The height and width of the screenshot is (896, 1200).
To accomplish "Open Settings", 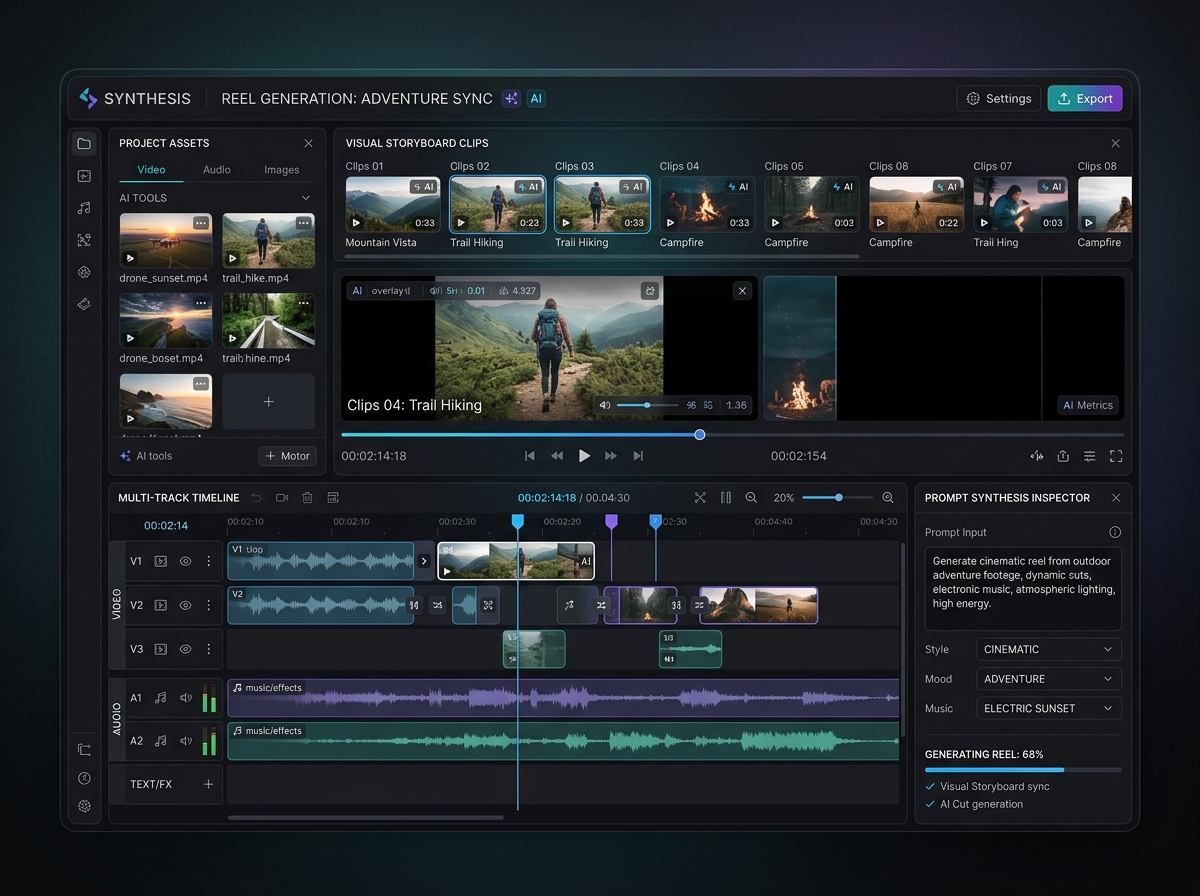I will [999, 98].
